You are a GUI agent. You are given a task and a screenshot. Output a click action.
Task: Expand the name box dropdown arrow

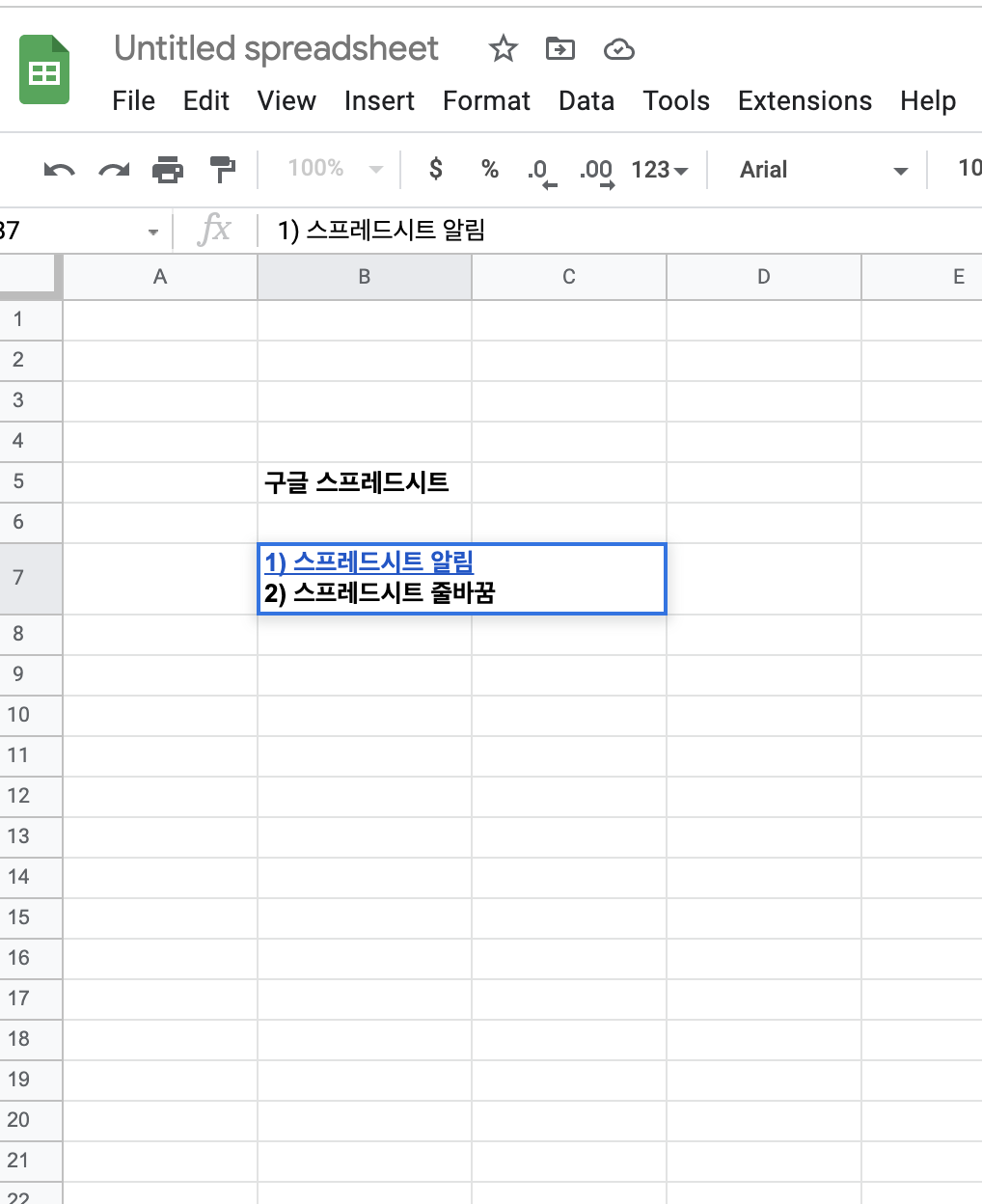click(x=152, y=232)
